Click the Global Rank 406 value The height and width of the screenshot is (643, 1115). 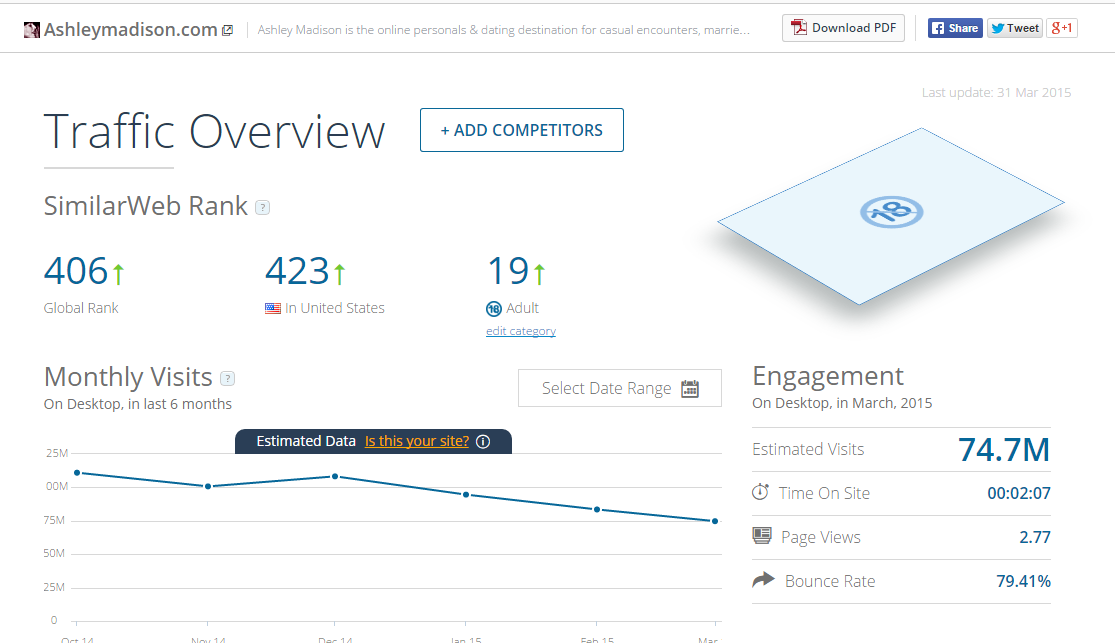(x=75, y=271)
